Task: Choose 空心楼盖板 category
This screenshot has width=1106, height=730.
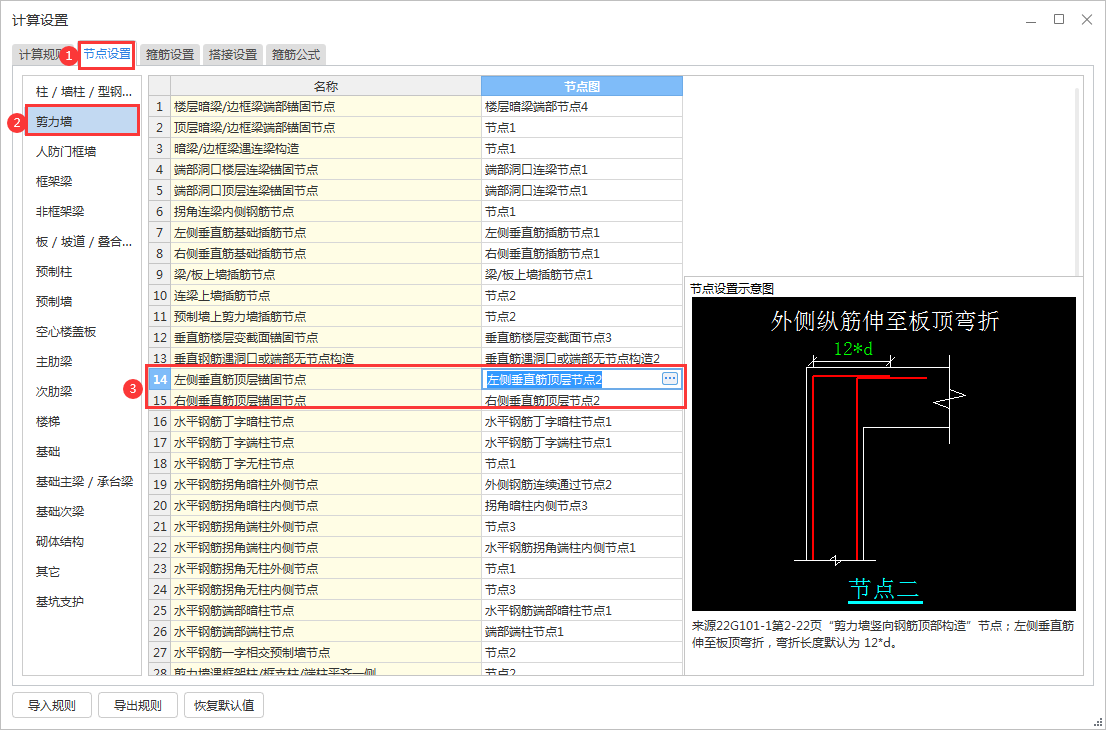Action: pyautogui.click(x=83, y=331)
